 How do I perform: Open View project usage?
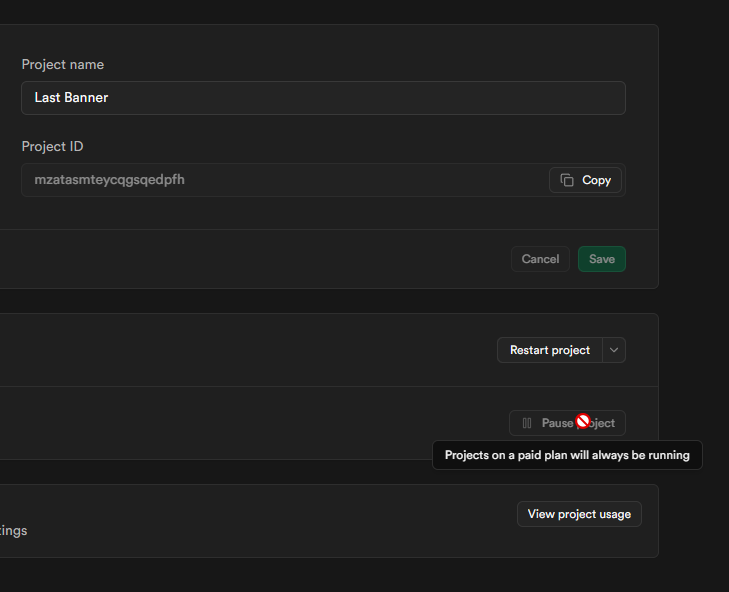[579, 514]
